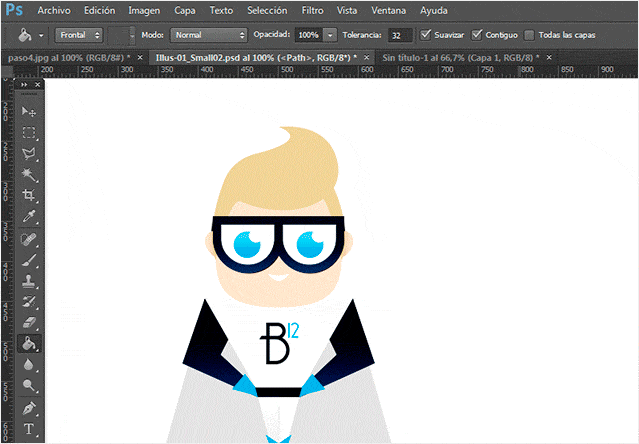Open the Filtro menu
Screen dimensions: 639x444
coord(312,10)
